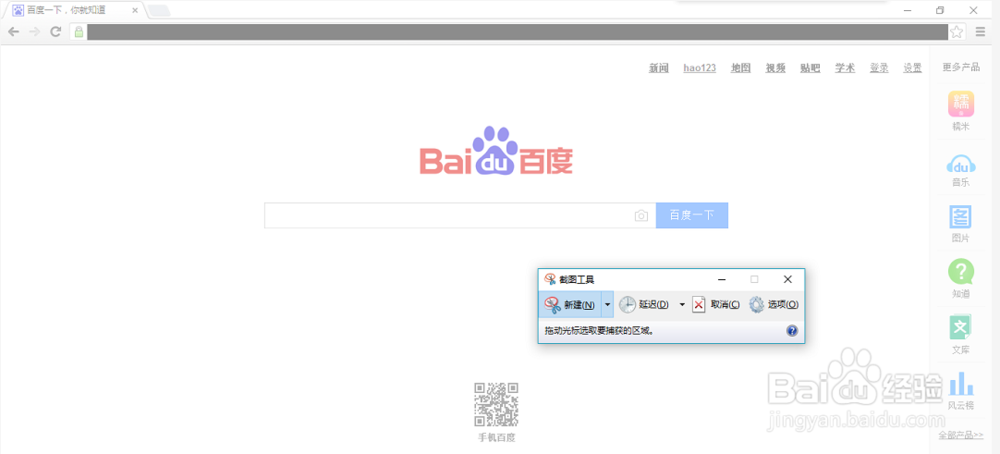Image resolution: width=1000 pixels, height=454 pixels.
Task: Click the browser forward arrow
Action: tap(34, 32)
